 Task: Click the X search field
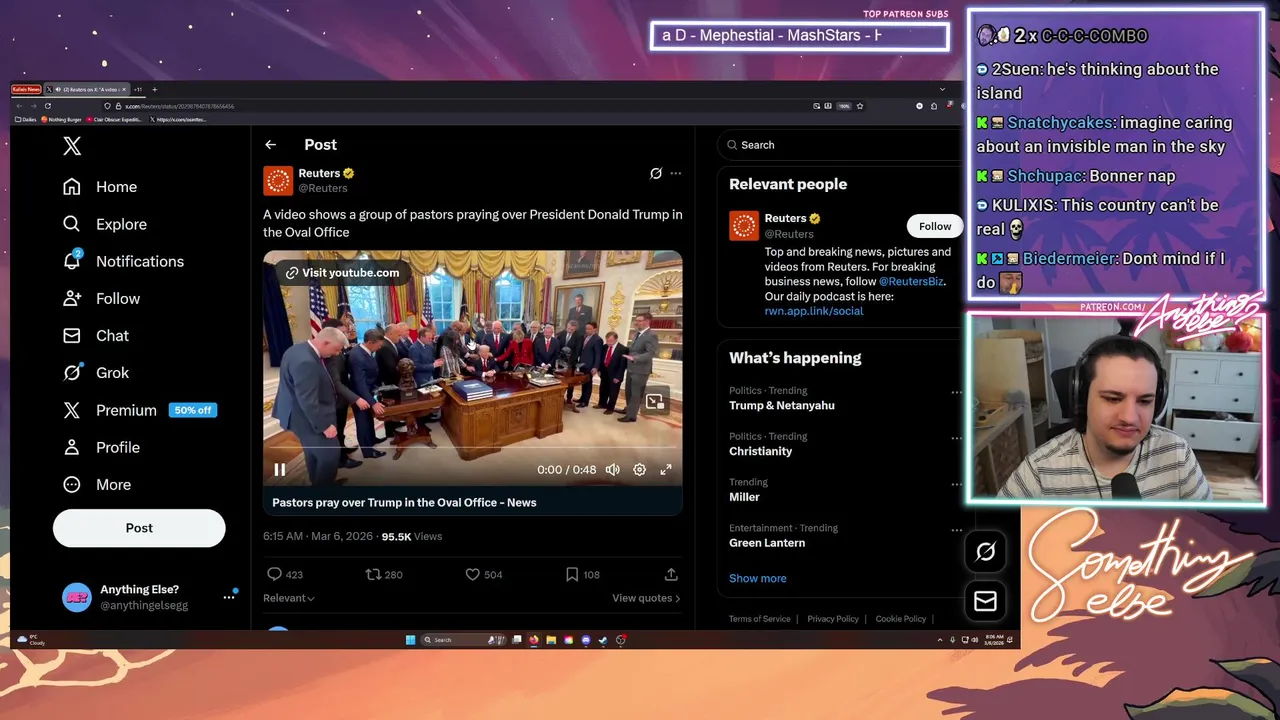pos(840,145)
